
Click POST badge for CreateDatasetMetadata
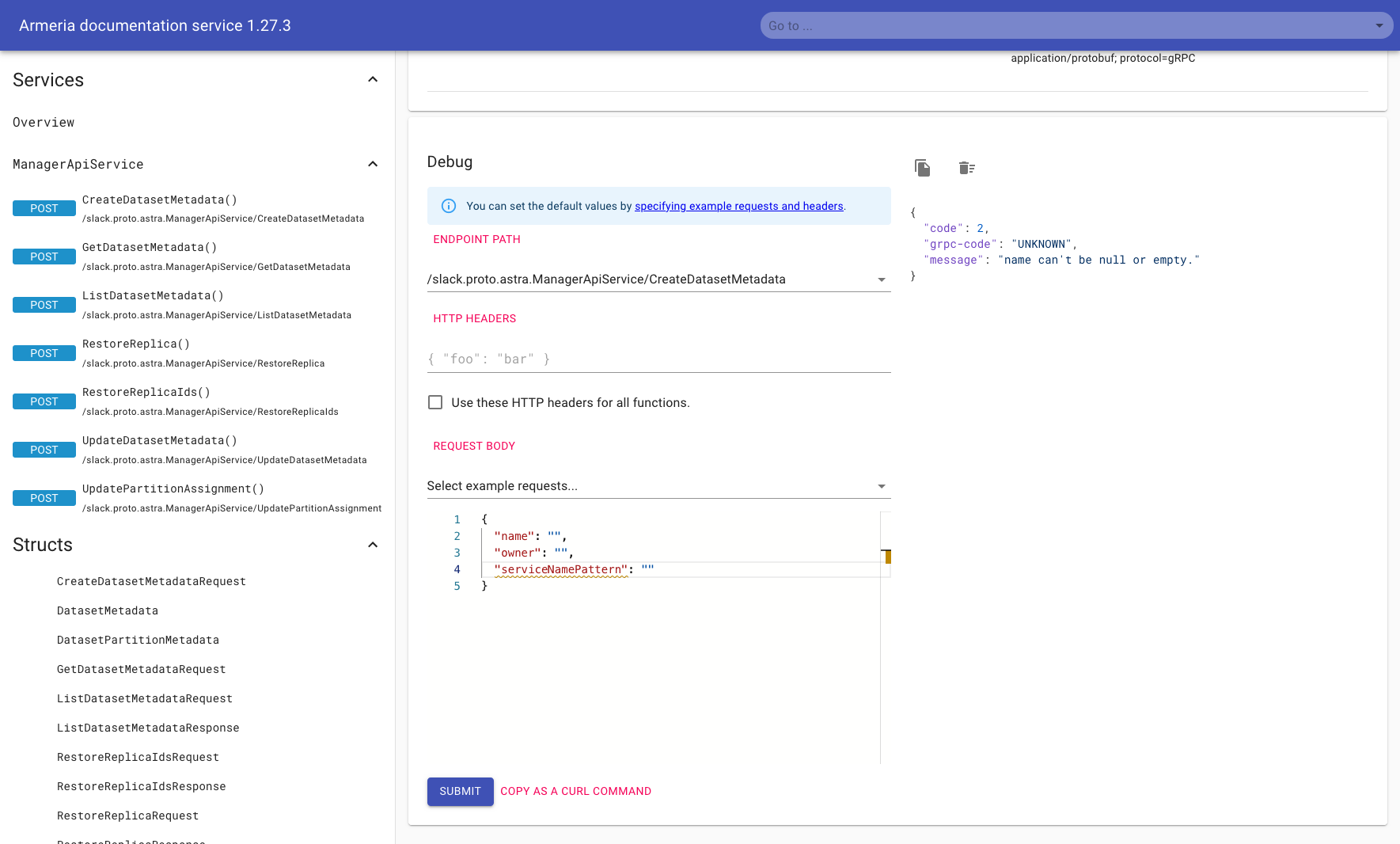pyautogui.click(x=44, y=208)
